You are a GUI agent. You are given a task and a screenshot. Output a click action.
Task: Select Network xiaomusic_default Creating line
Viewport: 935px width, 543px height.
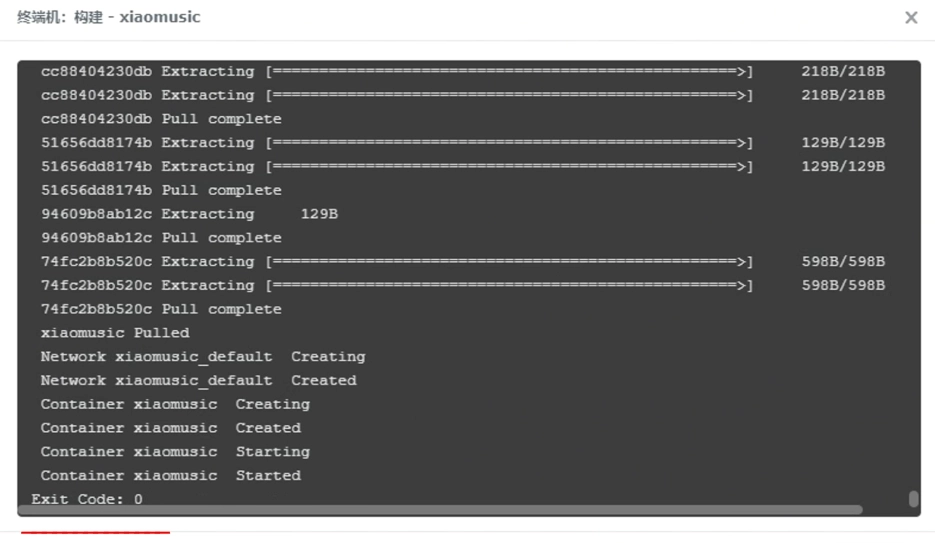pyautogui.click(x=203, y=356)
